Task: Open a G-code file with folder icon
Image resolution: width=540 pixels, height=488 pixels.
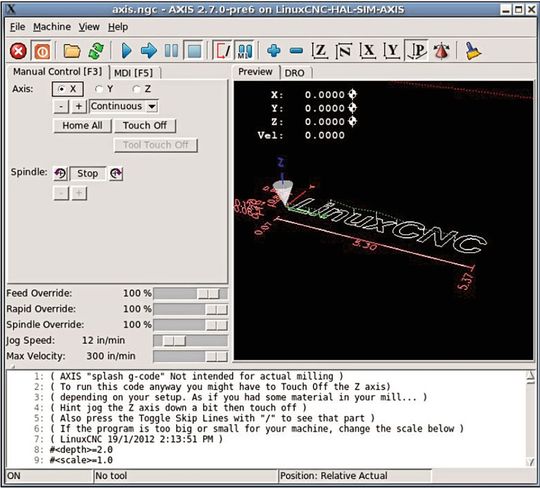Action: (x=72, y=51)
